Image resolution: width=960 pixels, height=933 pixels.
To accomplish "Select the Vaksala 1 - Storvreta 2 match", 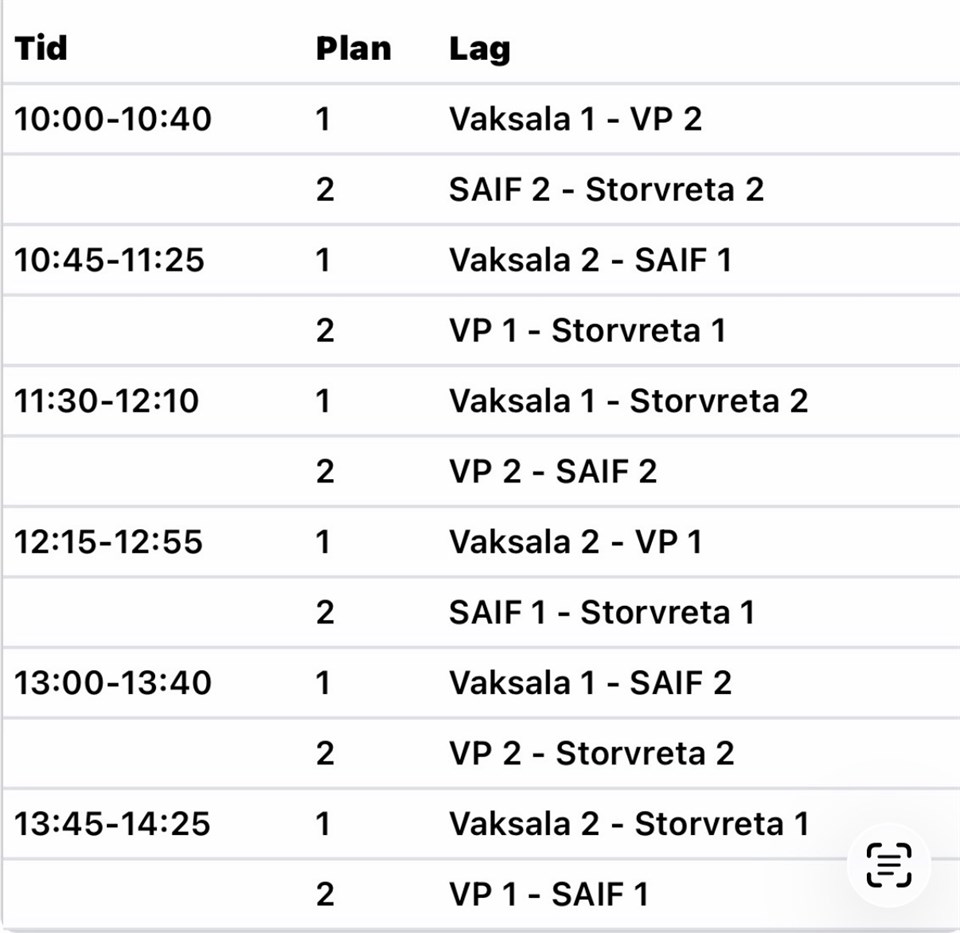I will point(628,401).
